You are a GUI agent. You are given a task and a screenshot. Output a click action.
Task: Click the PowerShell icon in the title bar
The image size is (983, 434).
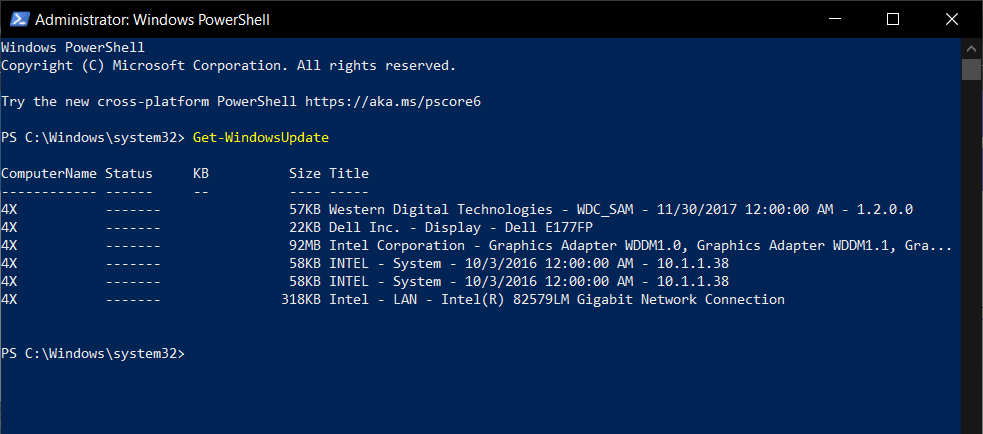point(17,19)
